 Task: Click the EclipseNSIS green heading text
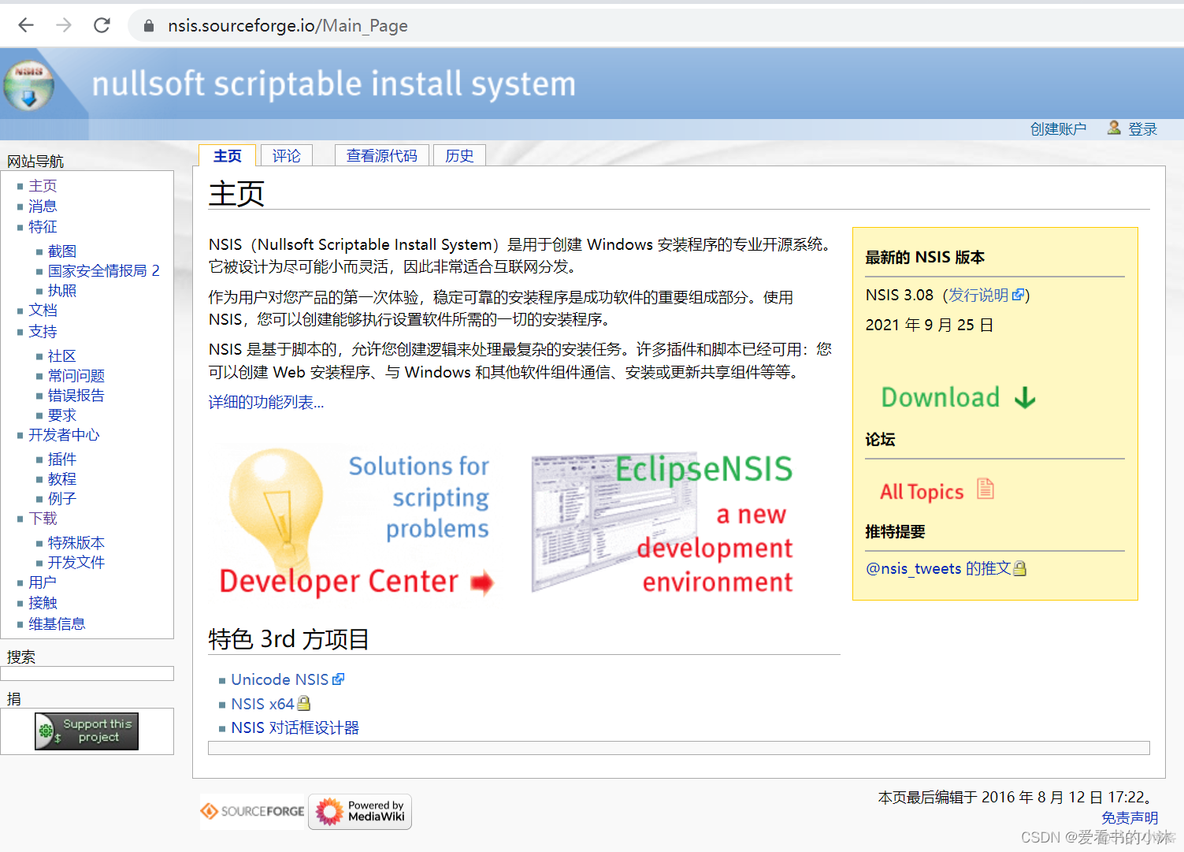click(x=704, y=469)
